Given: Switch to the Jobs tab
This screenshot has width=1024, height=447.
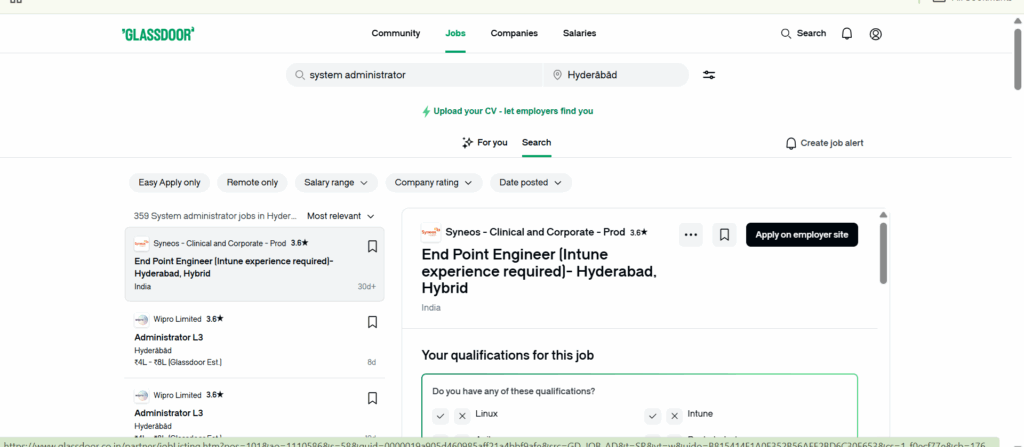Looking at the screenshot, I should point(455,33).
